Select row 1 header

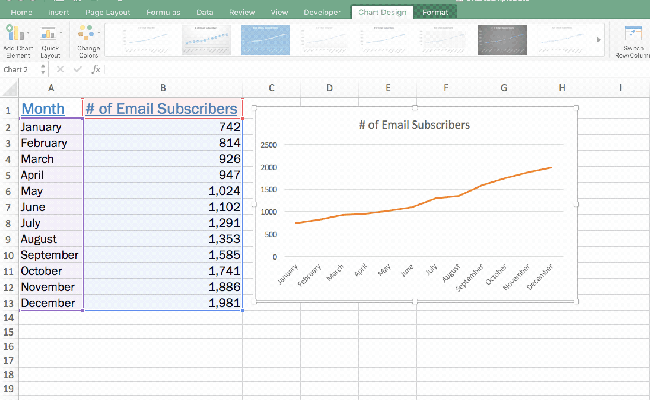[x=8, y=110]
